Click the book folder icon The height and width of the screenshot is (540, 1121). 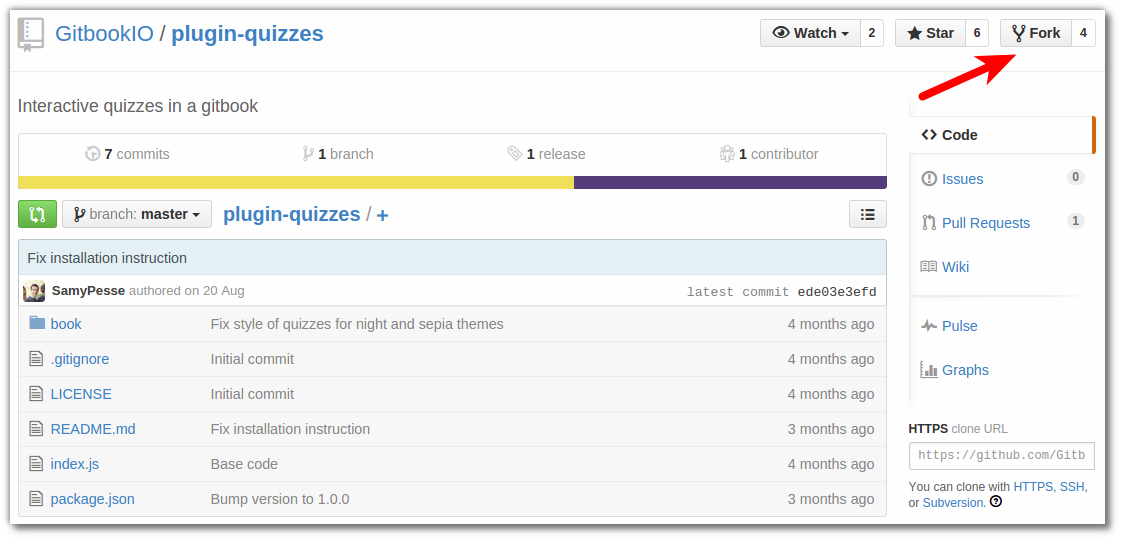(36, 323)
